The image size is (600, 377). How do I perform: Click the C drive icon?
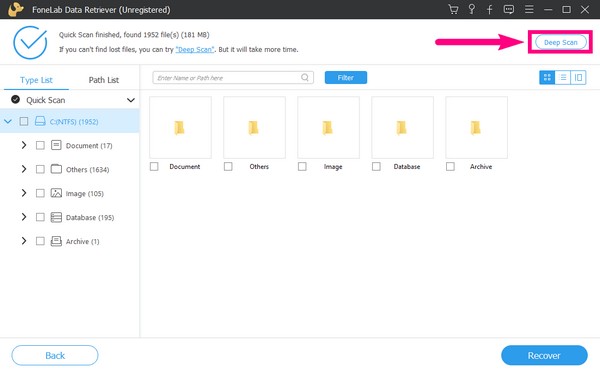(x=40, y=121)
